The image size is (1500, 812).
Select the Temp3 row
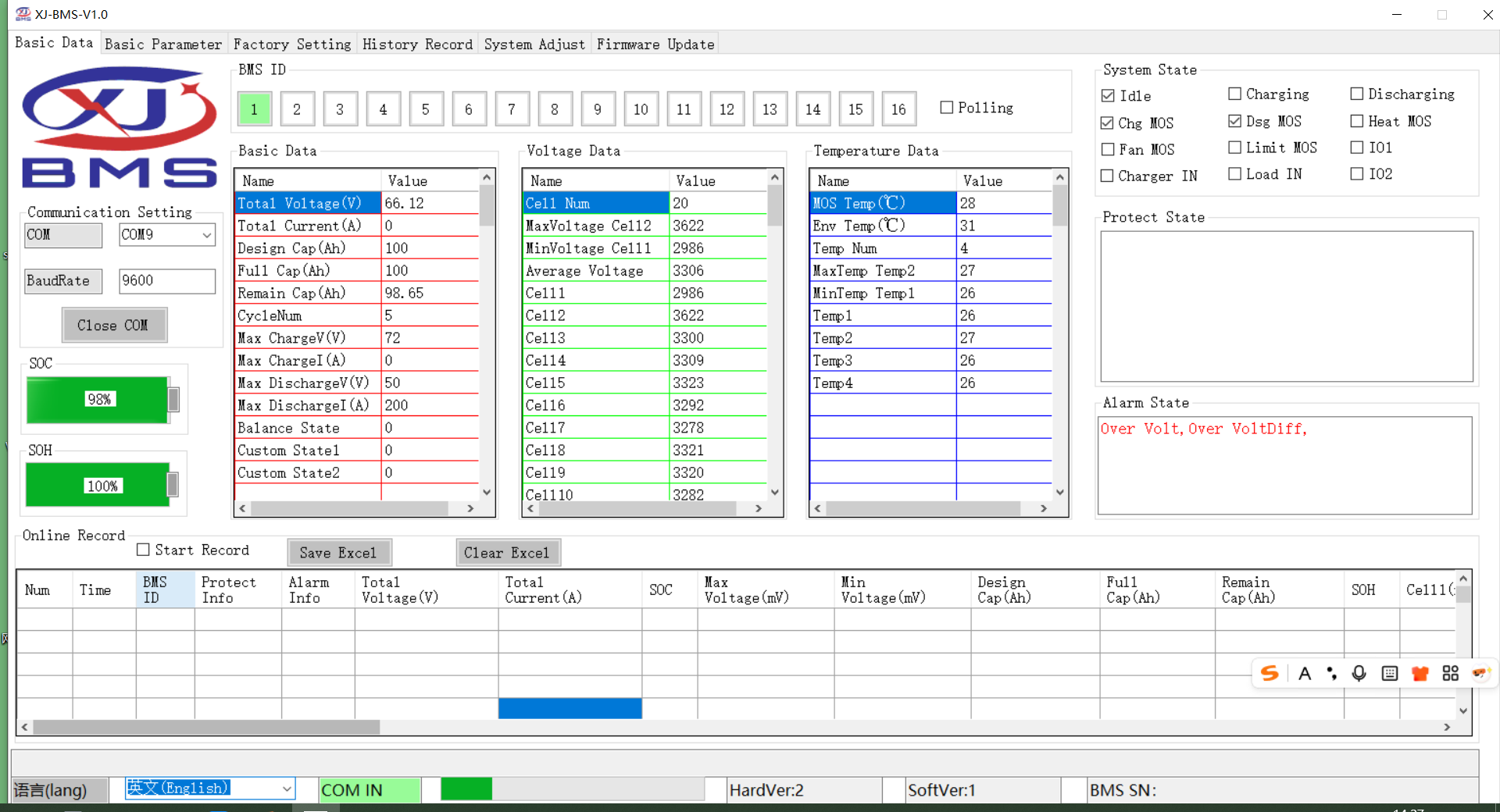pyautogui.click(x=931, y=361)
